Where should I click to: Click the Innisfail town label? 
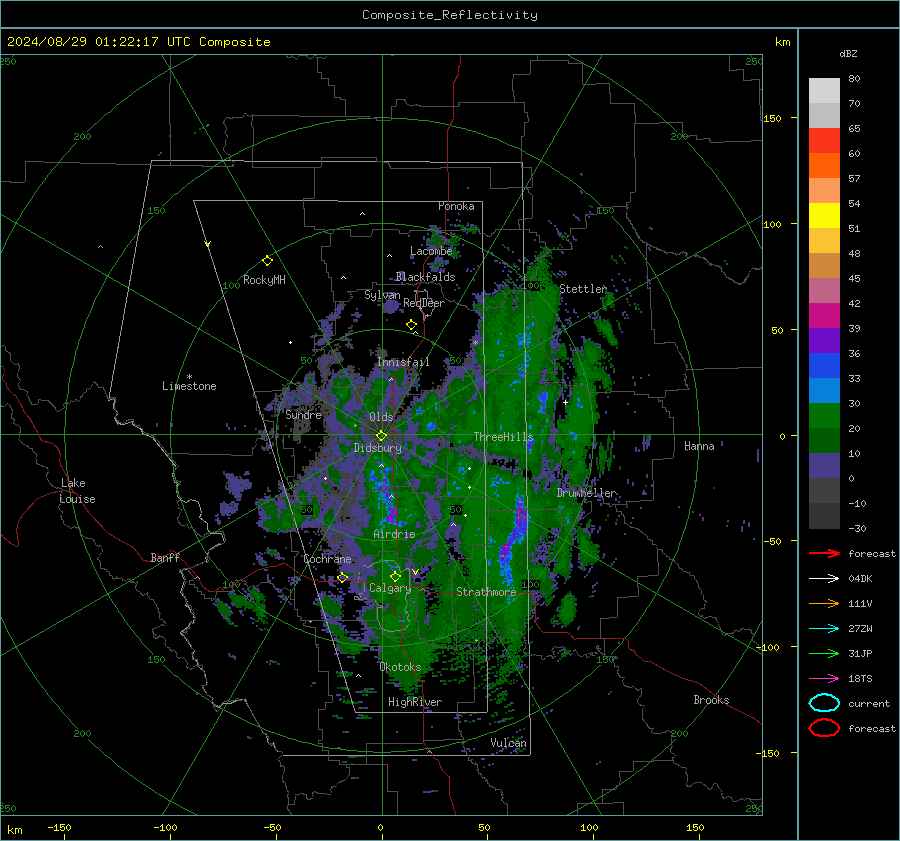point(403,362)
